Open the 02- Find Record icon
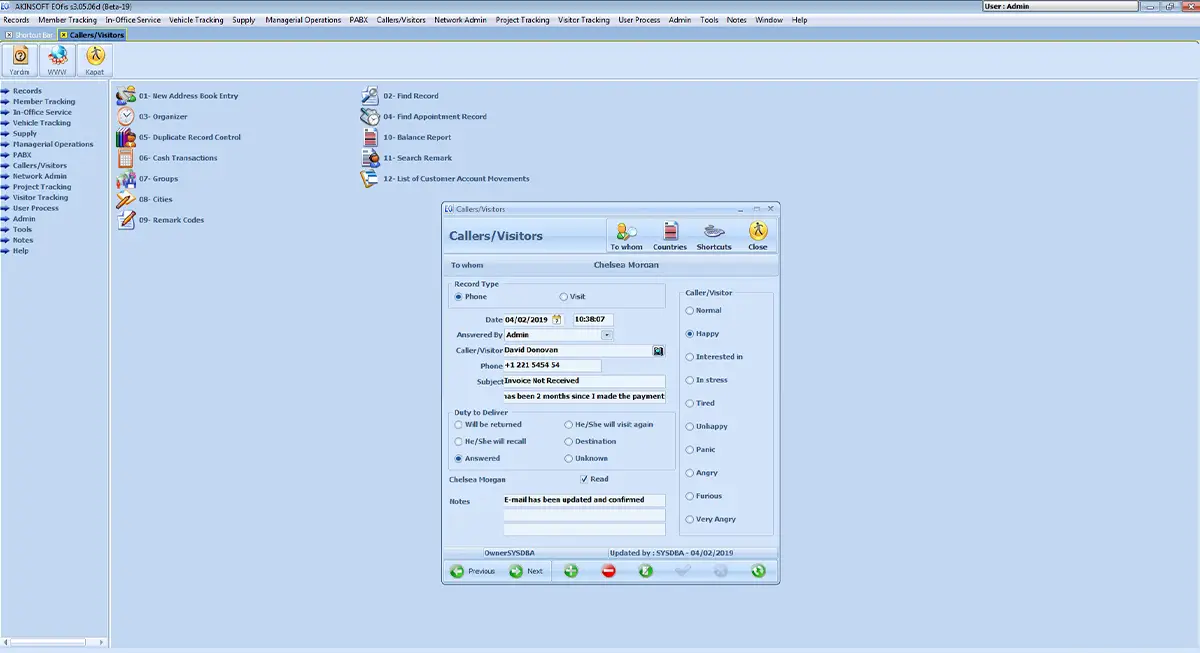Screen dimensions: 1200x653 [369, 96]
